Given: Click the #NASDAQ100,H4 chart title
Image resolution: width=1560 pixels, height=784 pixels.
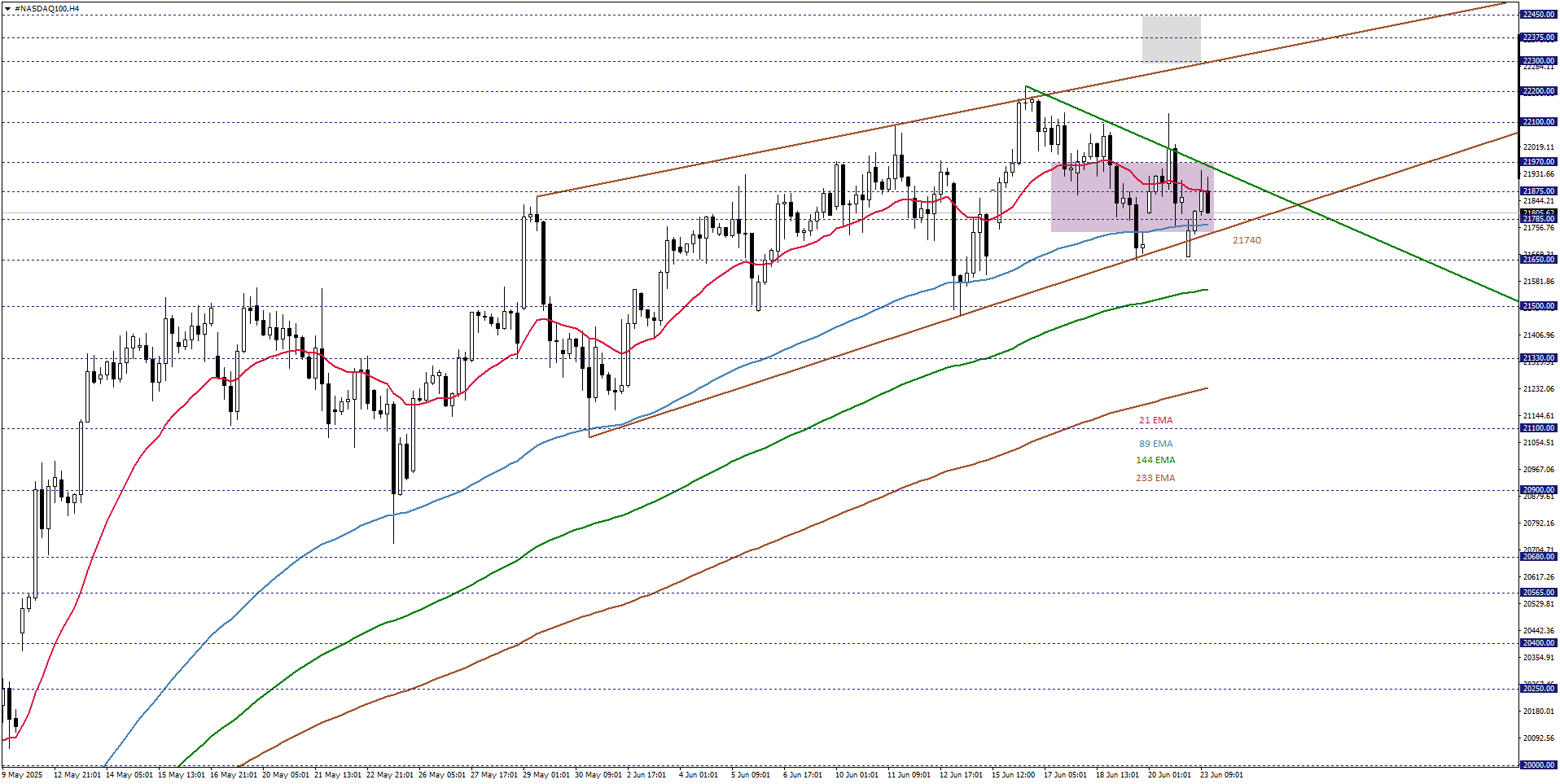Looking at the screenshot, I should coord(47,8).
